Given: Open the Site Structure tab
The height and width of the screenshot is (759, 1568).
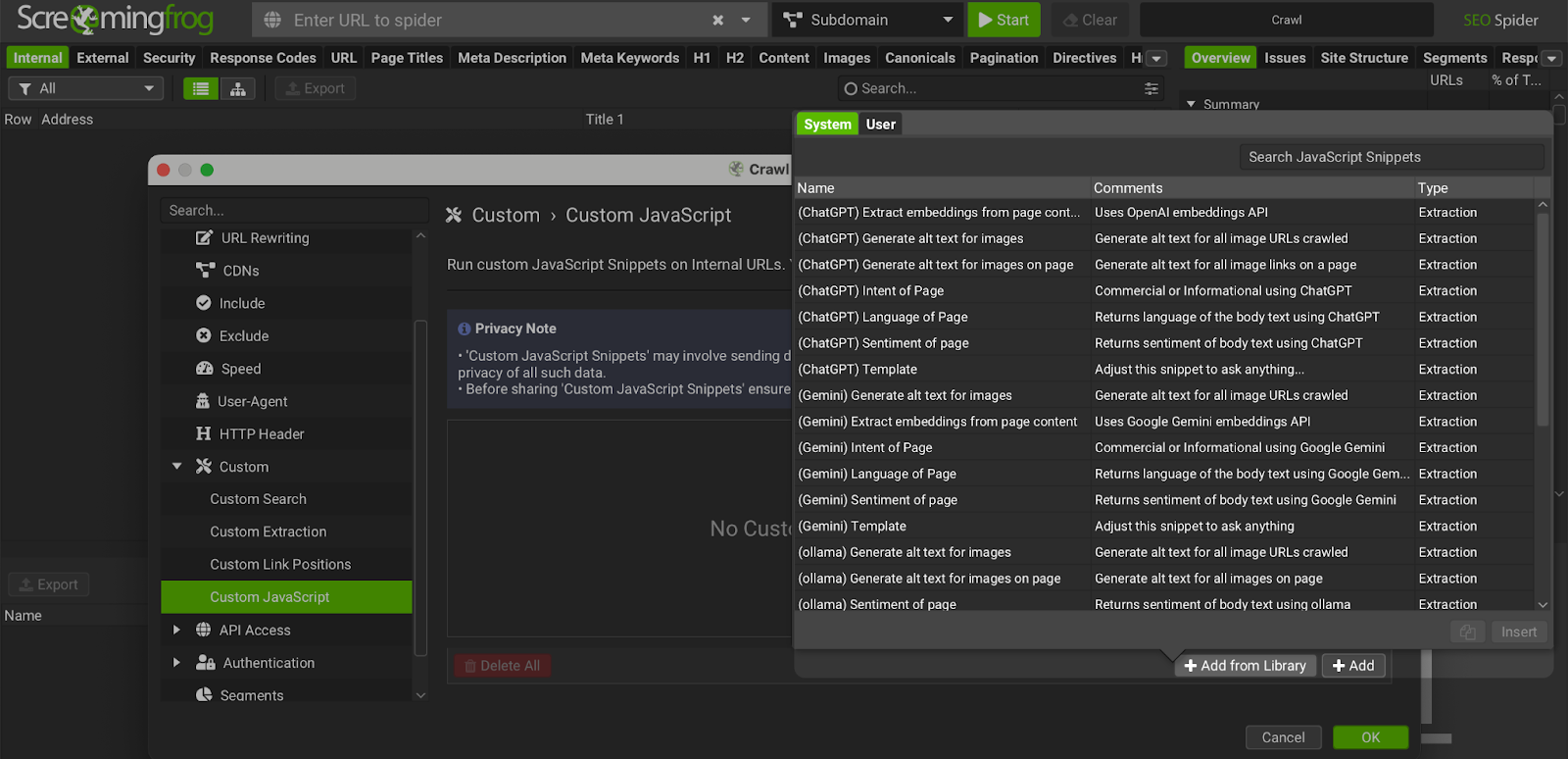Looking at the screenshot, I should (1364, 58).
